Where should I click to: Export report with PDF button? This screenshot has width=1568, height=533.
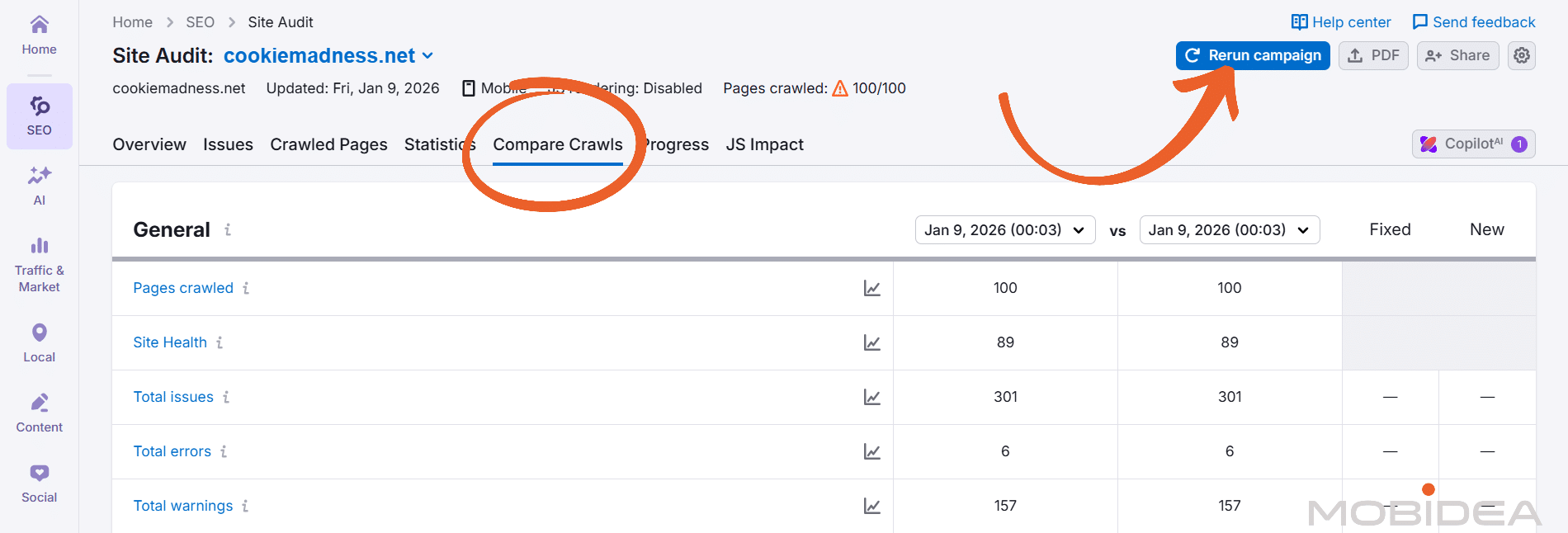[1373, 55]
